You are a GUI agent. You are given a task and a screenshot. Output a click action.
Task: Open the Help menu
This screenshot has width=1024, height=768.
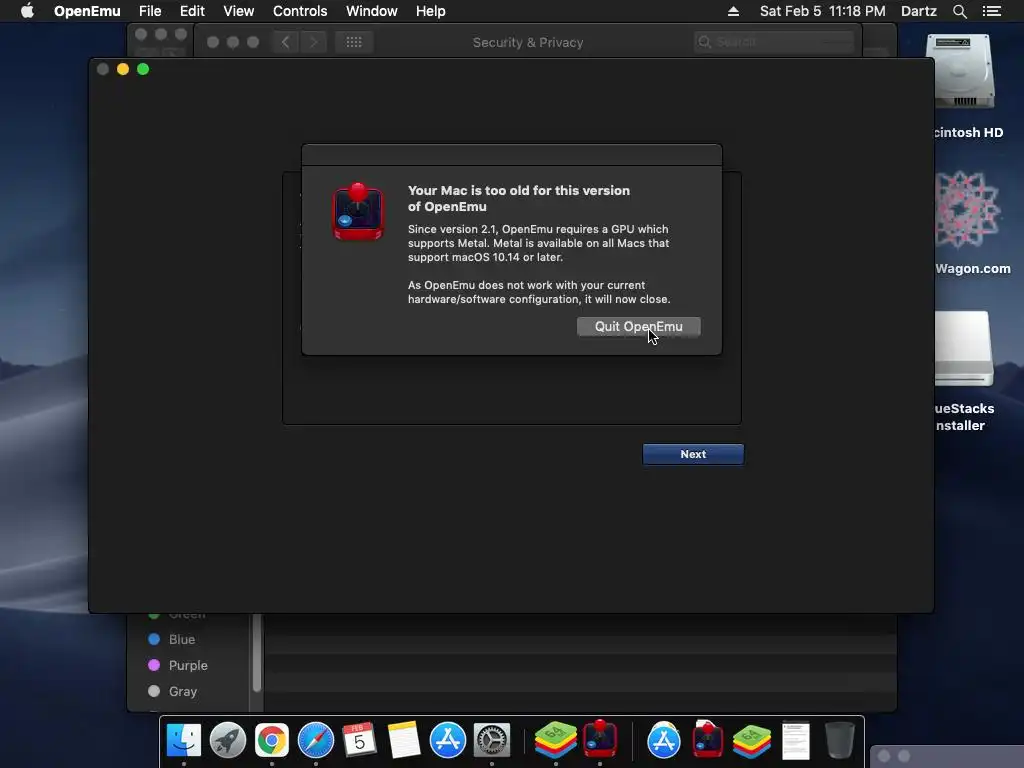(430, 11)
